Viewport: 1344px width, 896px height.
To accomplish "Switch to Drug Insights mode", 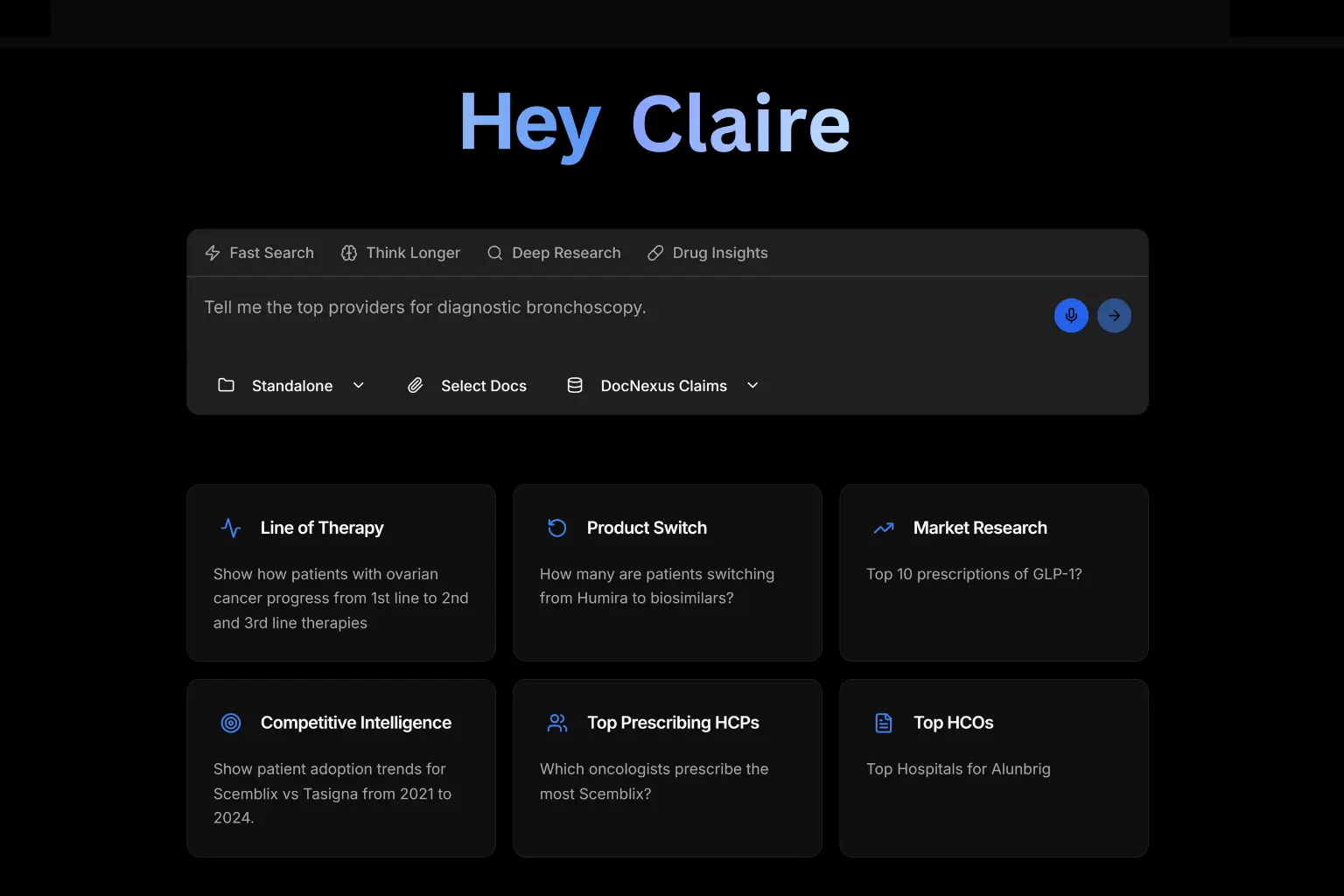I will pyautogui.click(x=708, y=253).
